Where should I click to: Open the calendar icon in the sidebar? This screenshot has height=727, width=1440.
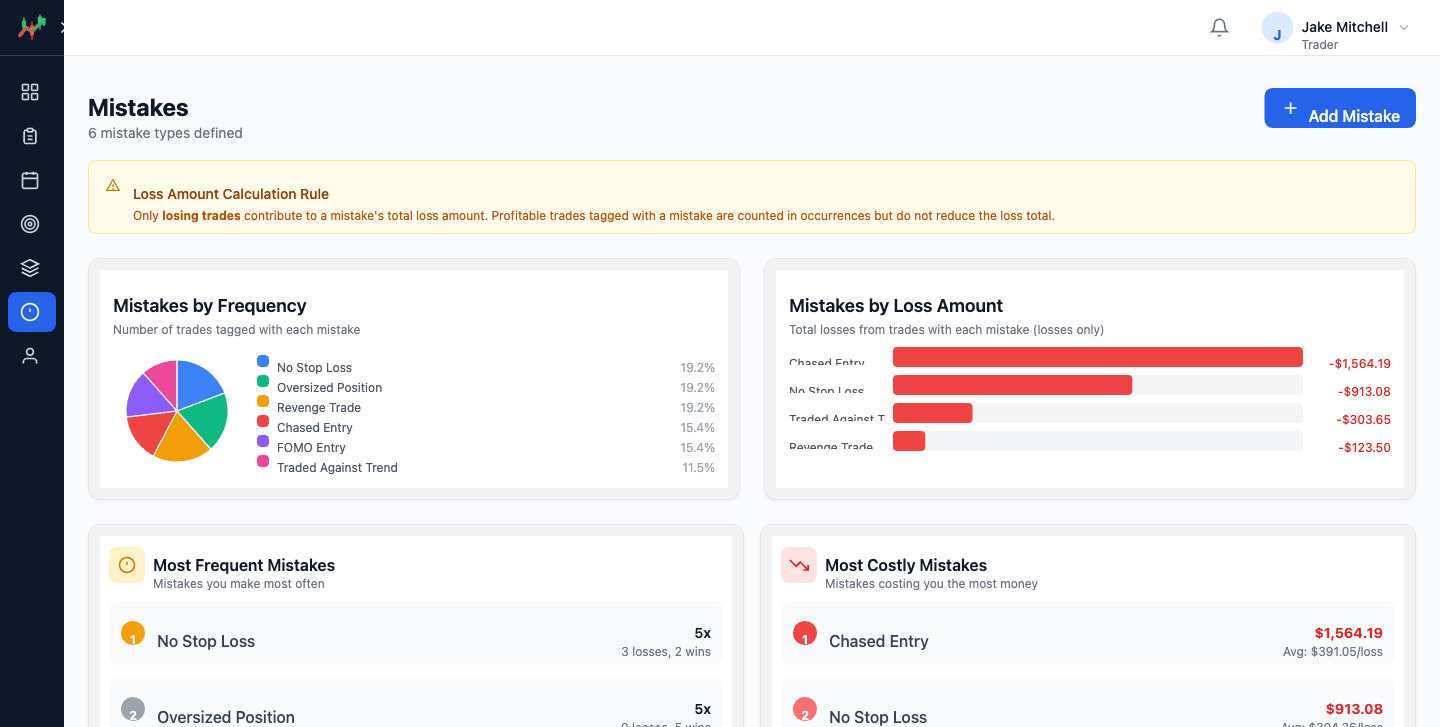pos(30,179)
